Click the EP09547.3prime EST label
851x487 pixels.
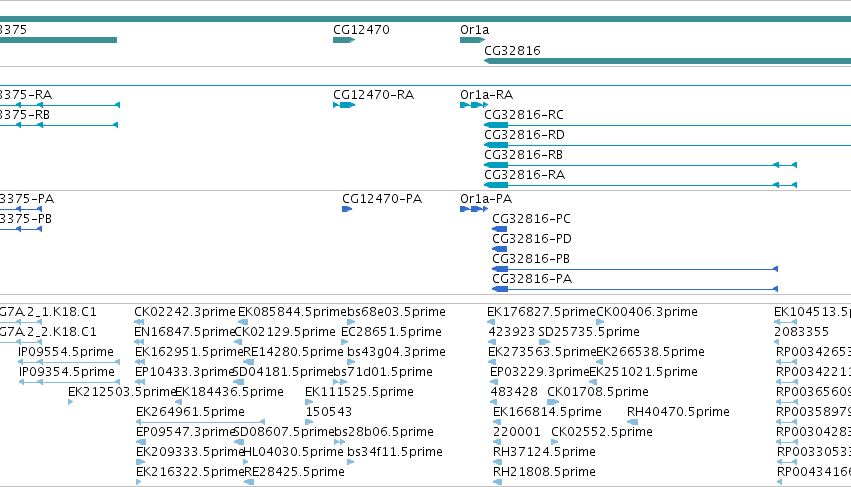click(x=185, y=432)
